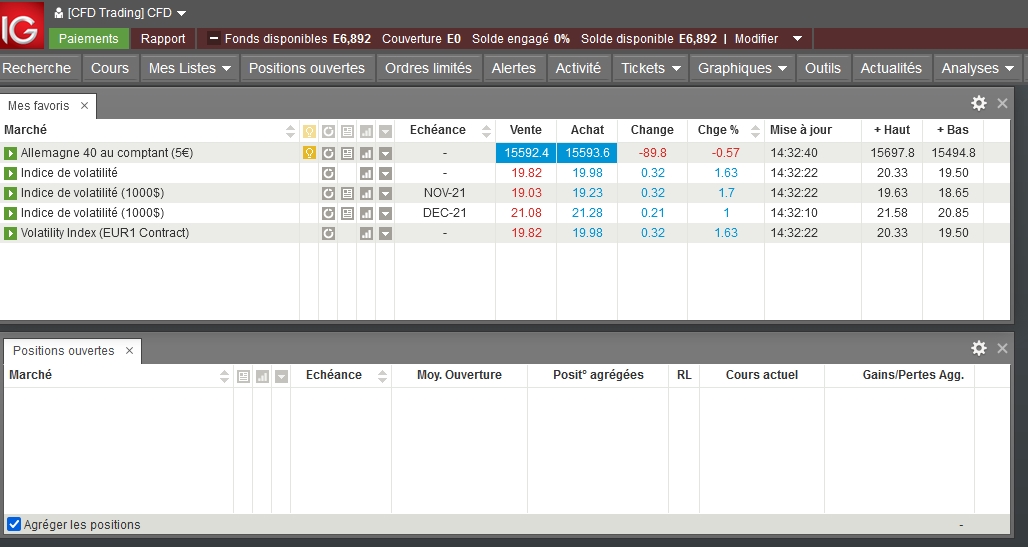Open the Tickets dropdown menu
This screenshot has height=547, width=1028.
point(650,68)
